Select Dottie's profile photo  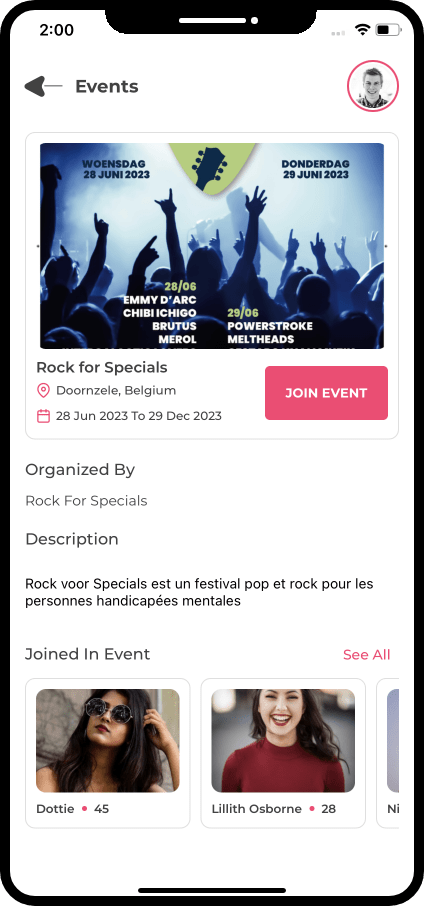pyautogui.click(x=108, y=740)
